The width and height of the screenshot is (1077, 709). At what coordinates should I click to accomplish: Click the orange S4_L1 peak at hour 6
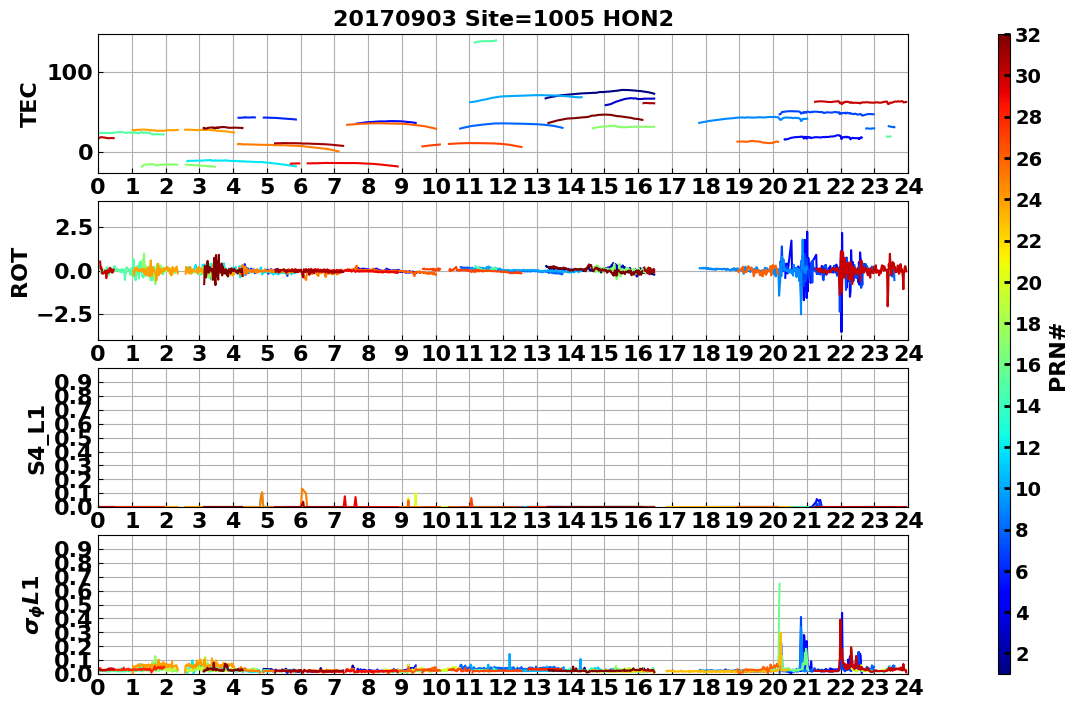(x=304, y=496)
